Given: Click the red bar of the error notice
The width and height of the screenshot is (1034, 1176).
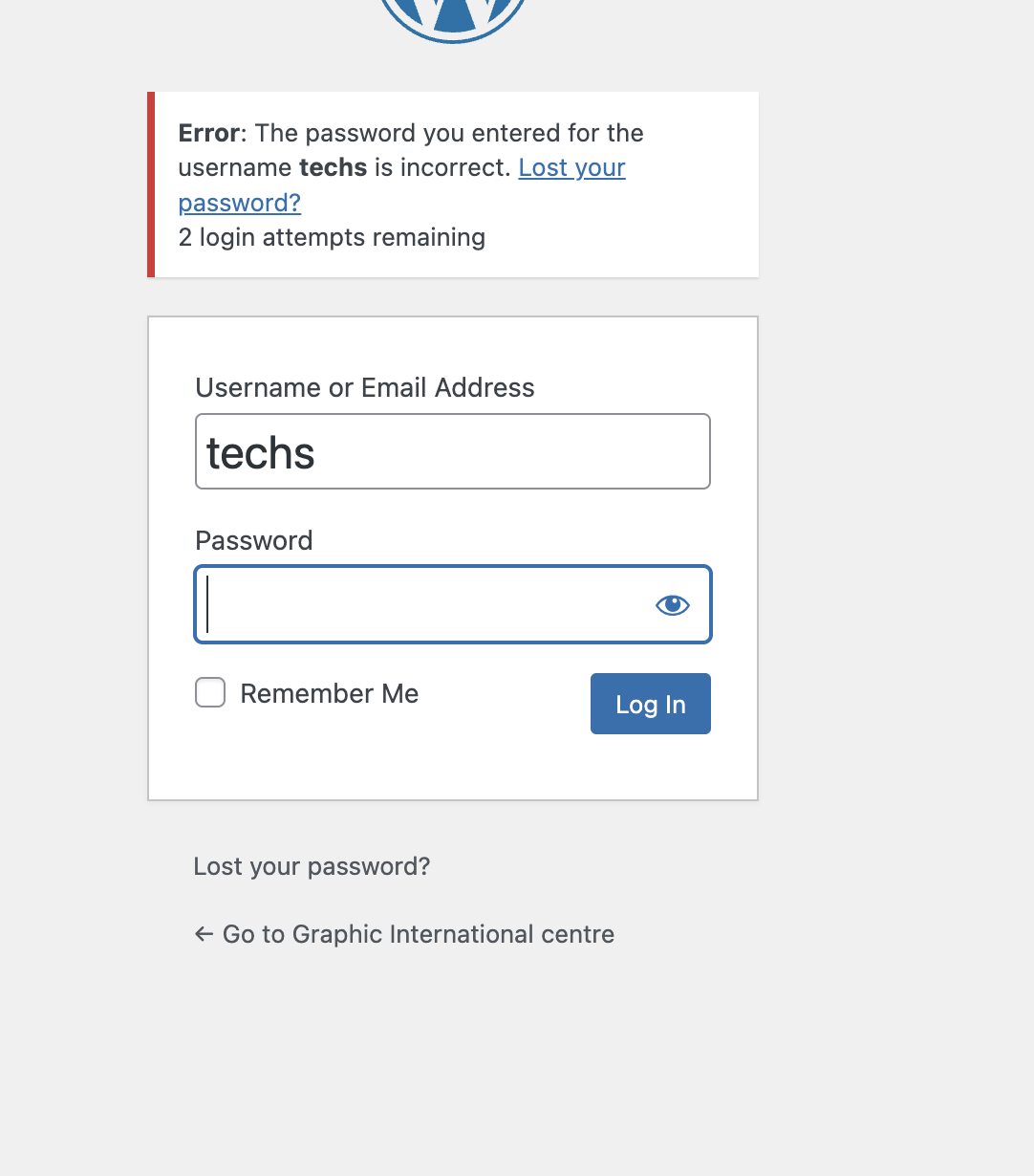Looking at the screenshot, I should (x=151, y=185).
